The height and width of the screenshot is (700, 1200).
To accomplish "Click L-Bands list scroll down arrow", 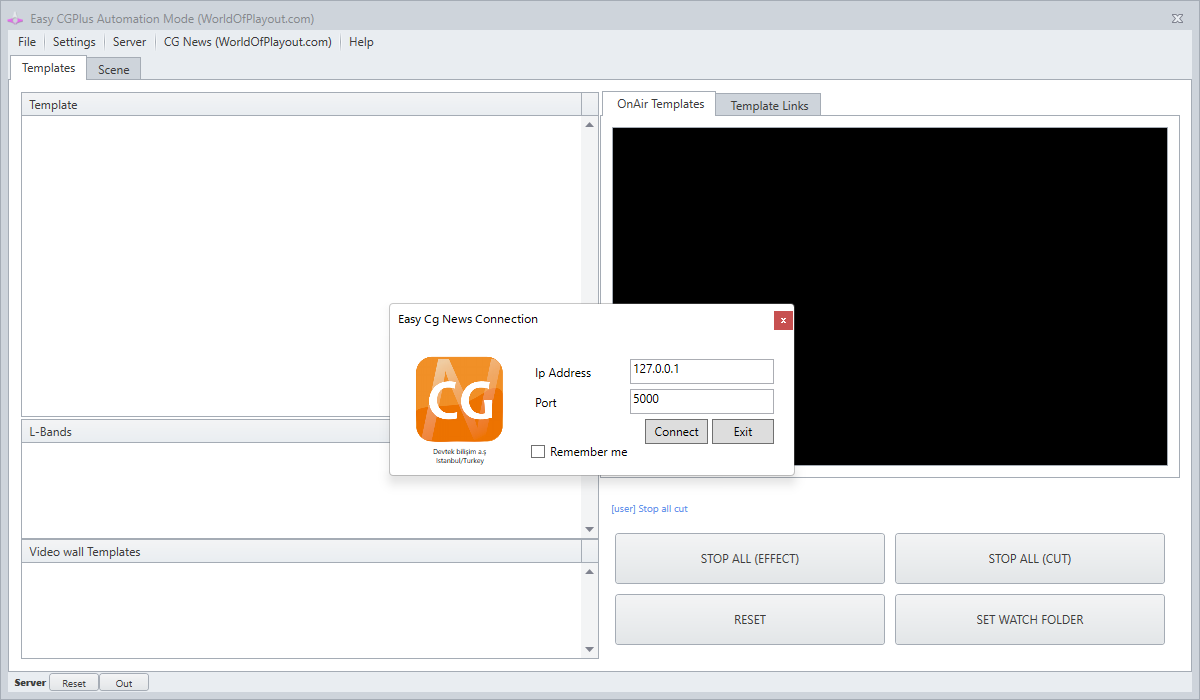I will [x=590, y=529].
